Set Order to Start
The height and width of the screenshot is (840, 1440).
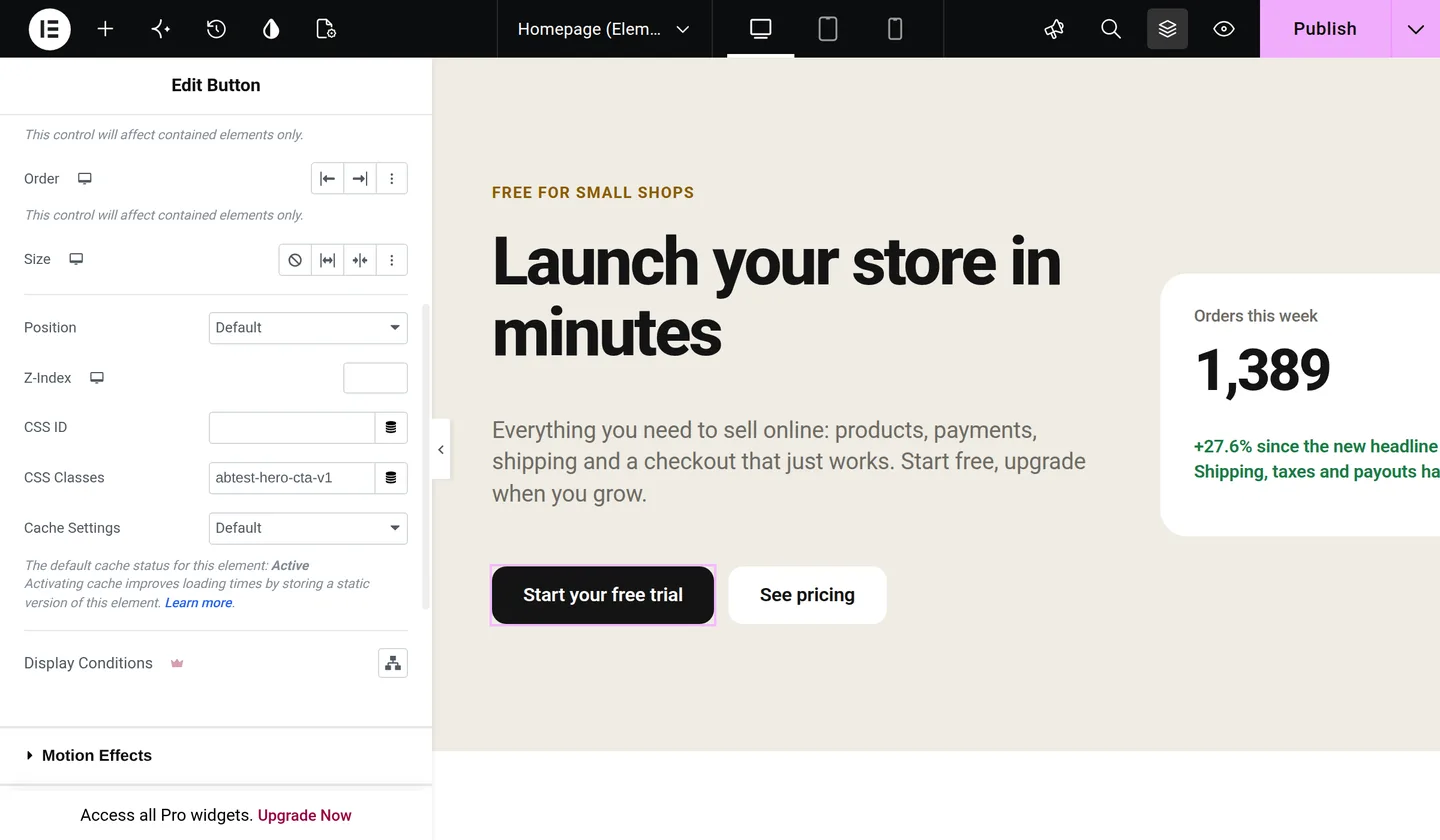pos(327,179)
